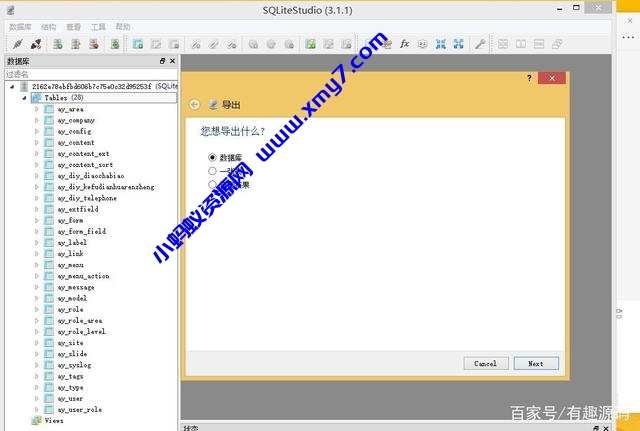Click the edit trigger toolbar icon
The width and height of the screenshot is (640, 431).
click(271, 44)
